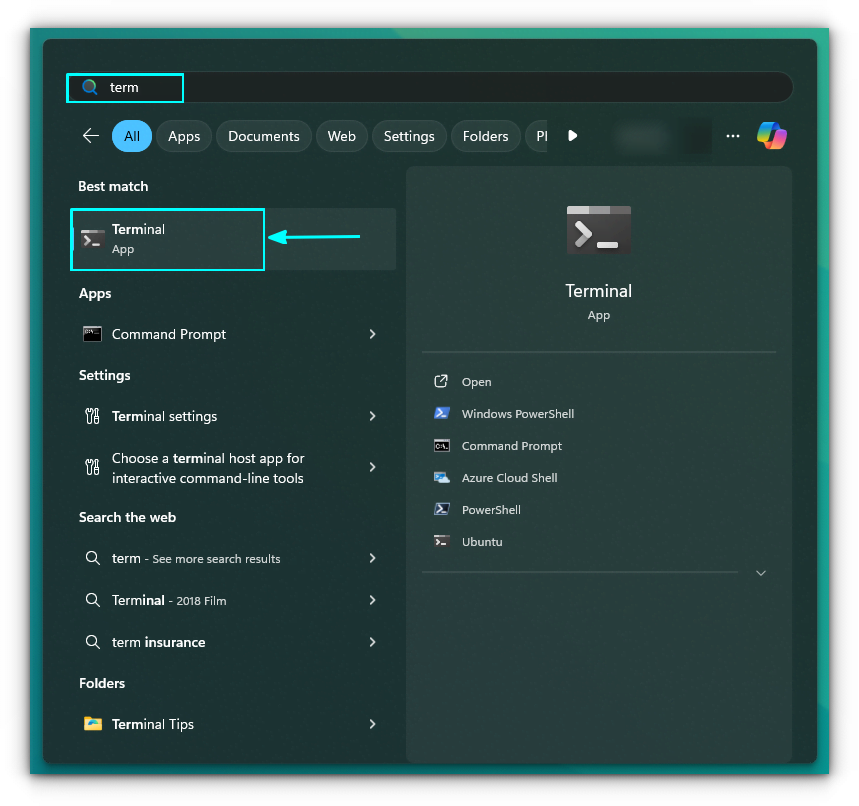
Task: Click the Windows PowerShell icon
Action: 442,413
